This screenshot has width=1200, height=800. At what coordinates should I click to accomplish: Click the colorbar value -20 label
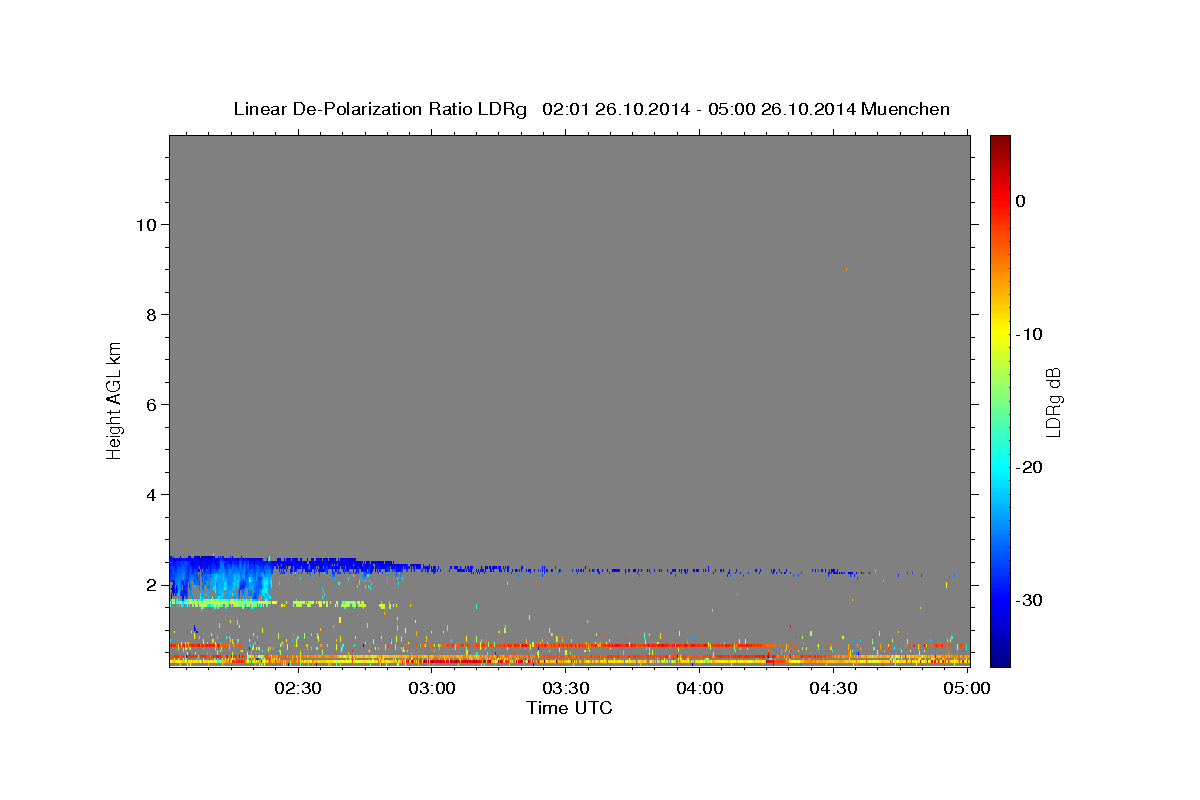(x=1030, y=467)
